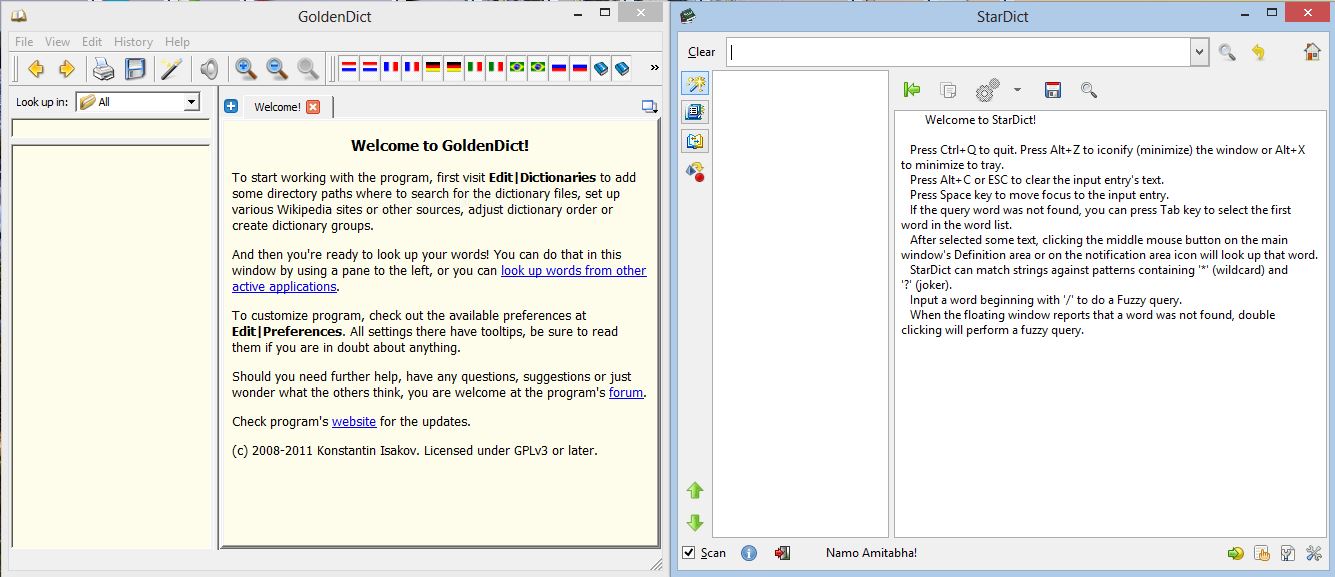1335x577 pixels.
Task: Open the View menu in GoldenDict
Action: (58, 42)
